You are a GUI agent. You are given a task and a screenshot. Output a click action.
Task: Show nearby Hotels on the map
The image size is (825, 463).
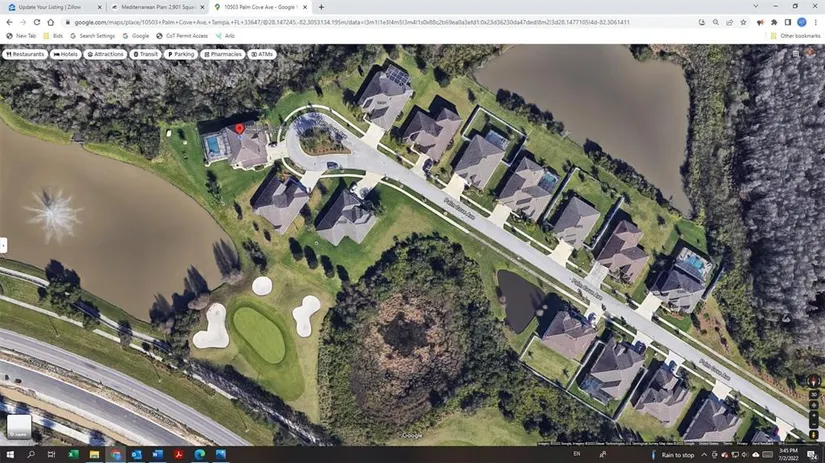[x=65, y=54]
